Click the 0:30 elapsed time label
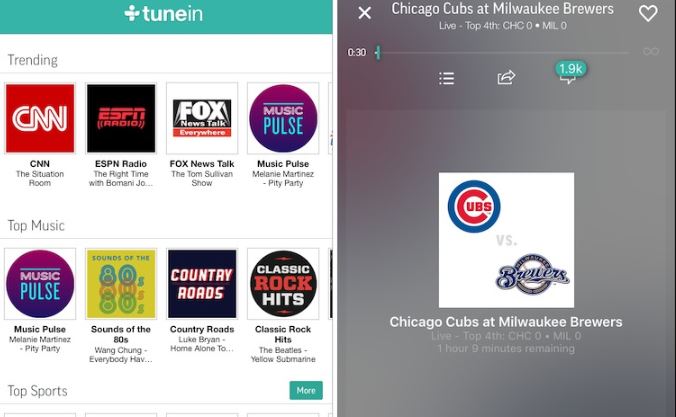Viewport: 676px width, 417px height. point(357,53)
